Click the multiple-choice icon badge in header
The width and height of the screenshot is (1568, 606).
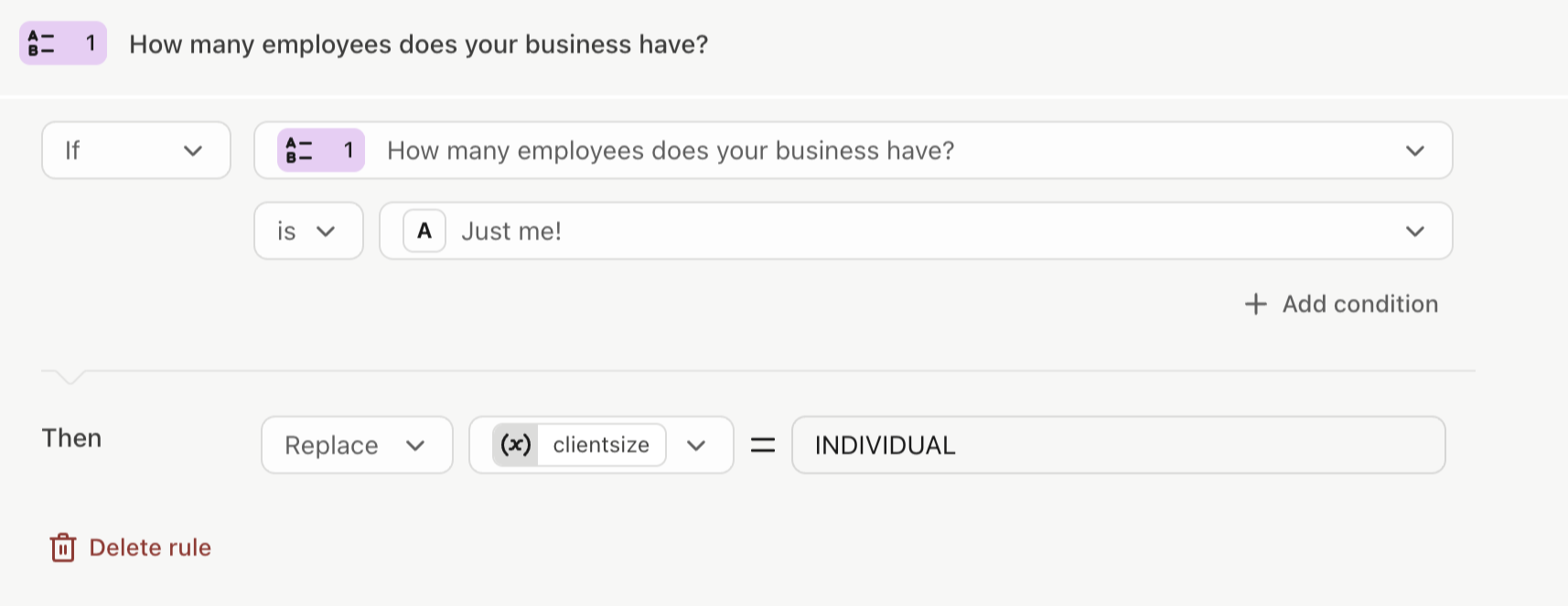click(x=62, y=43)
